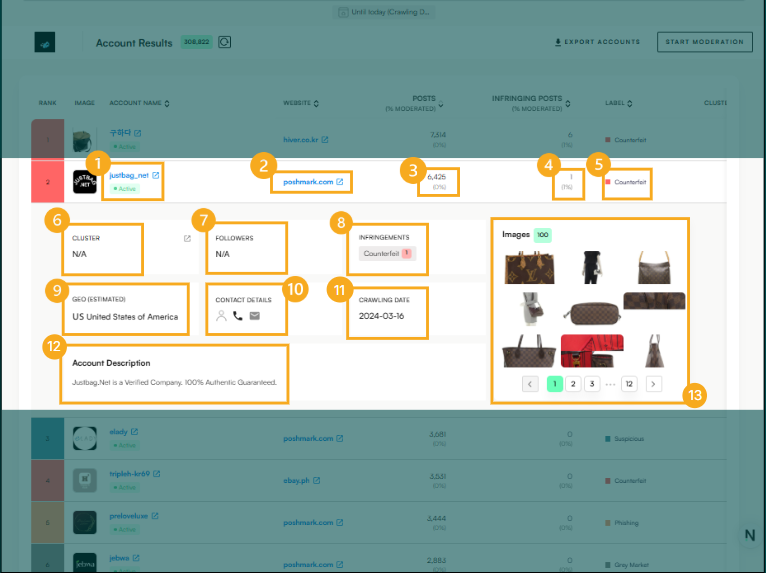Screen dimensions: 766x573
Task: Open elady account link
Action: tap(118, 432)
